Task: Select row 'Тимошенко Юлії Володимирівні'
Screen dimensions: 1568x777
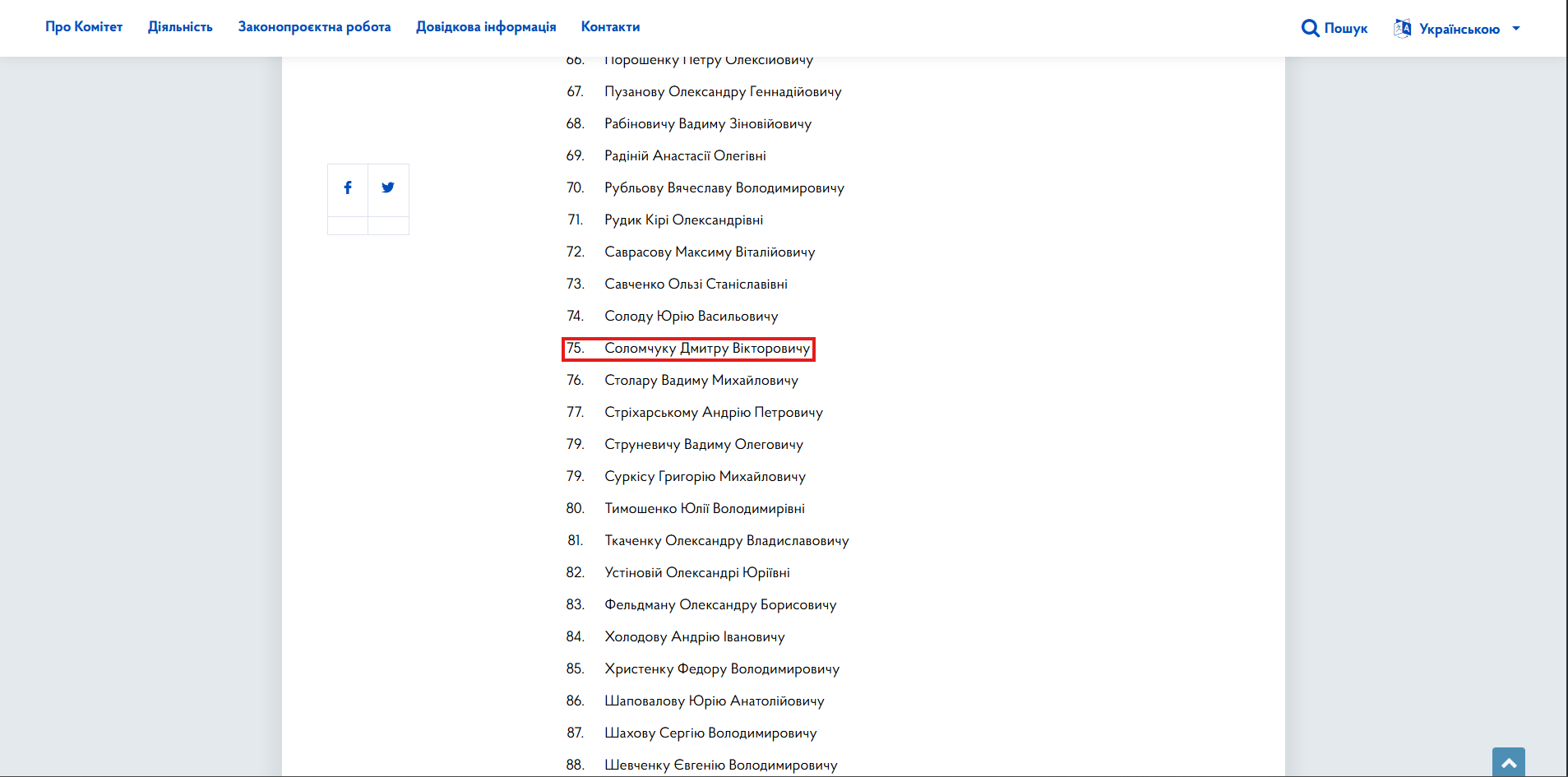Action: (x=705, y=509)
